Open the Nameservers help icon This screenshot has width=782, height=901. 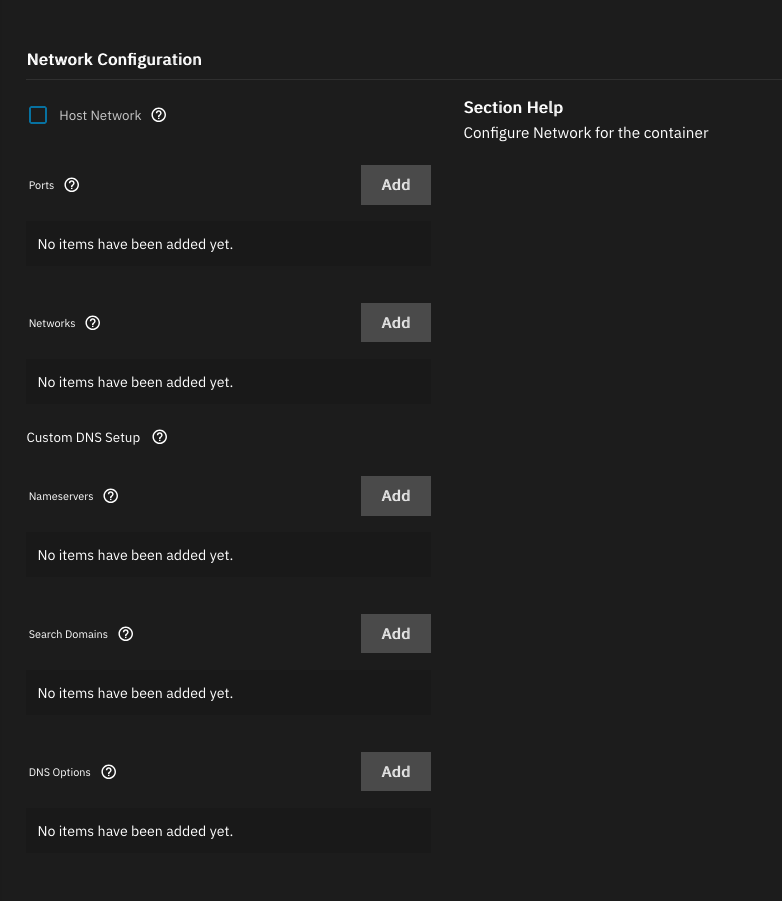pos(111,496)
